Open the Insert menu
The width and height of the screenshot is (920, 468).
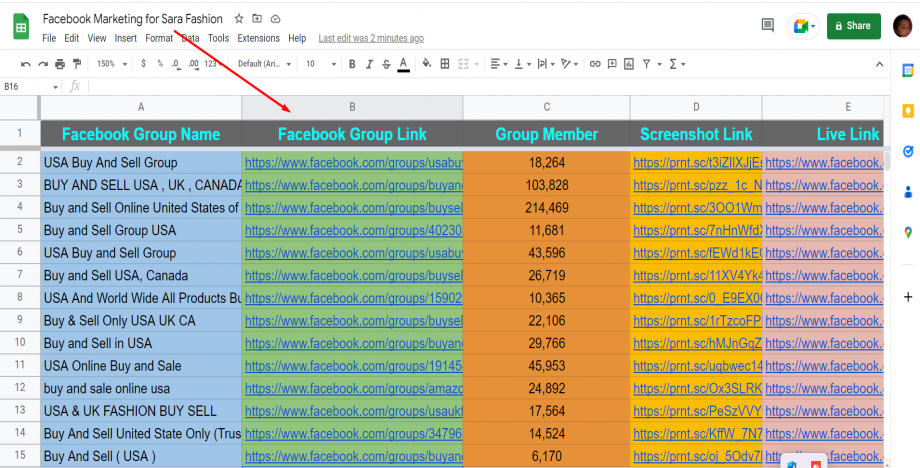click(x=126, y=38)
